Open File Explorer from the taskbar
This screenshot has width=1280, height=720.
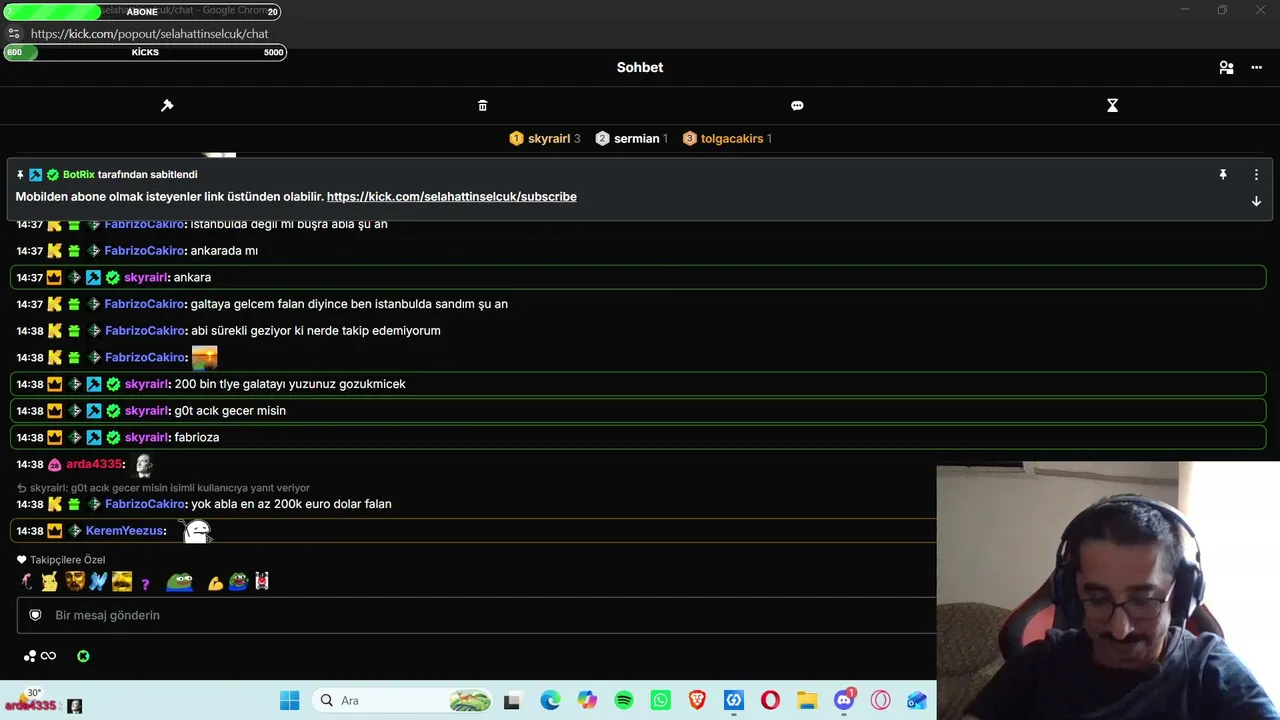(807, 701)
